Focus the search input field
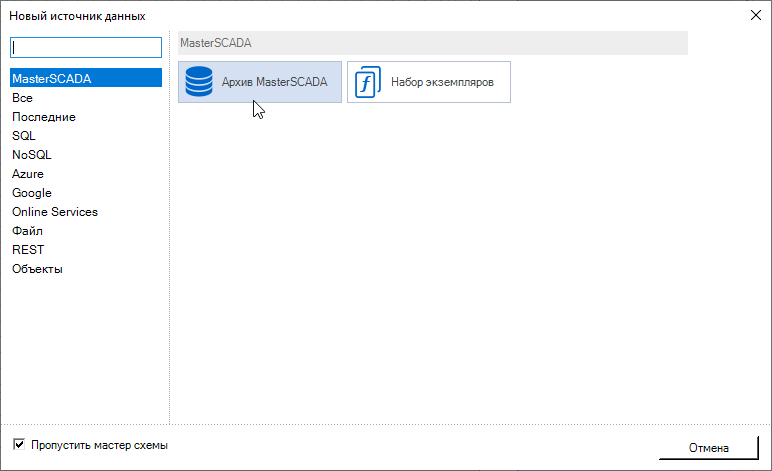The image size is (772, 471). 86,48
